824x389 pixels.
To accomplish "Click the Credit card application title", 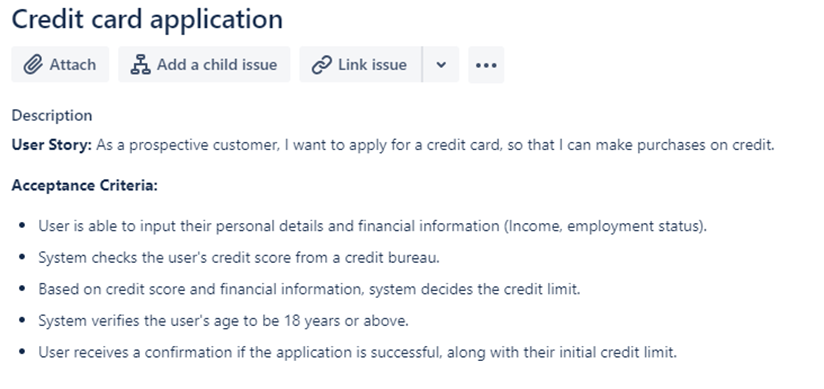I will (147, 19).
